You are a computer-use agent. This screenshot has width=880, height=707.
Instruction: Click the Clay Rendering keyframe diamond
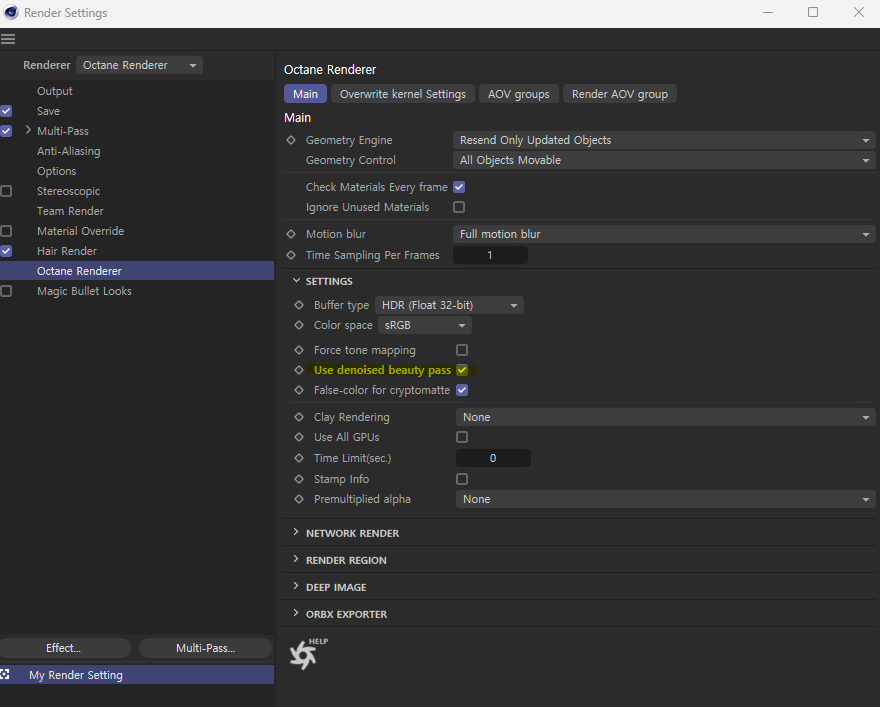pos(299,417)
